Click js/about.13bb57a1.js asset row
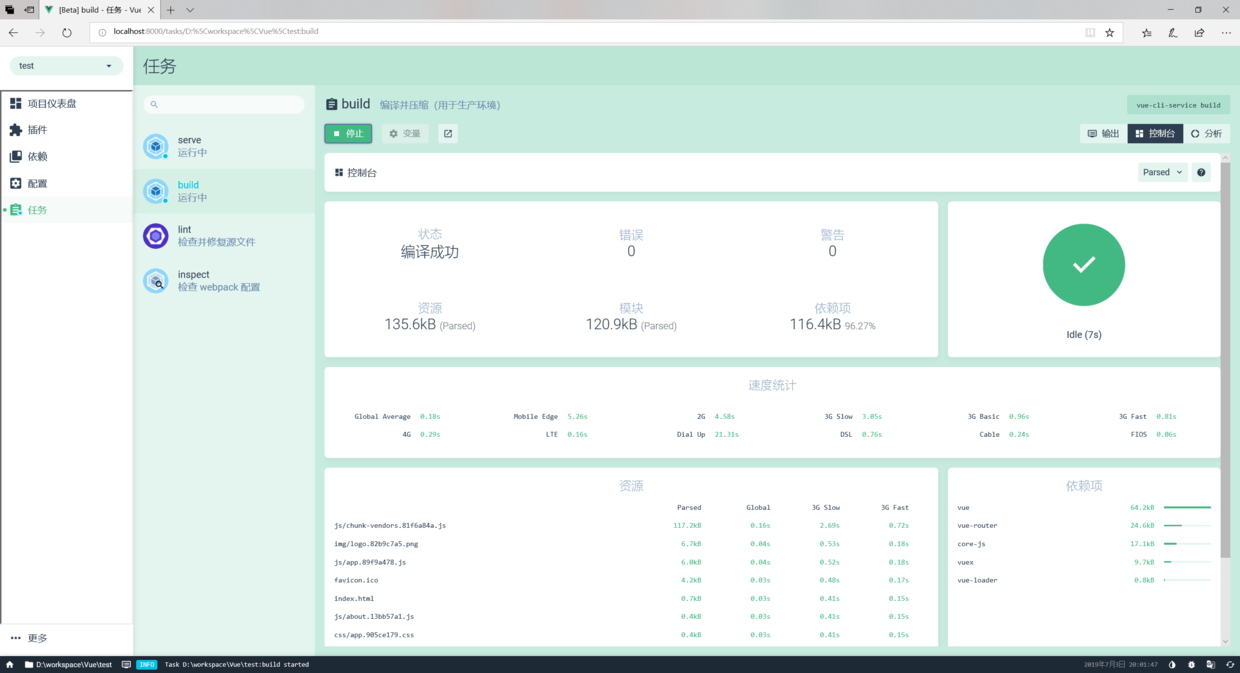Screen dimensions: 1240x673 coord(631,617)
